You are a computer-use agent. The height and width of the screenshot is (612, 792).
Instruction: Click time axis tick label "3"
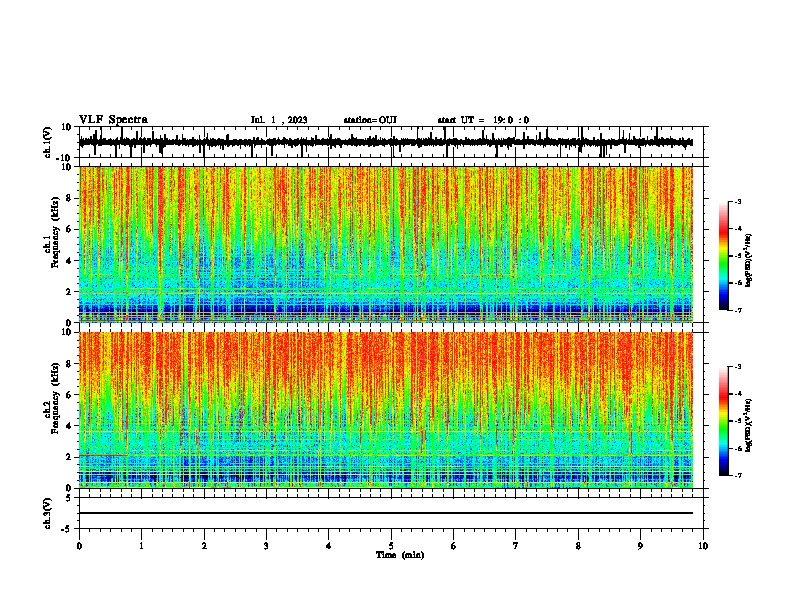coord(266,546)
